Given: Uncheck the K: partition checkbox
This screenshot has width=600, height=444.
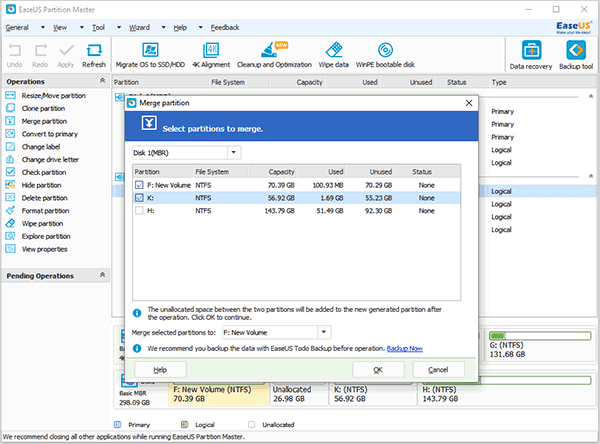Looking at the screenshot, I should [139, 198].
